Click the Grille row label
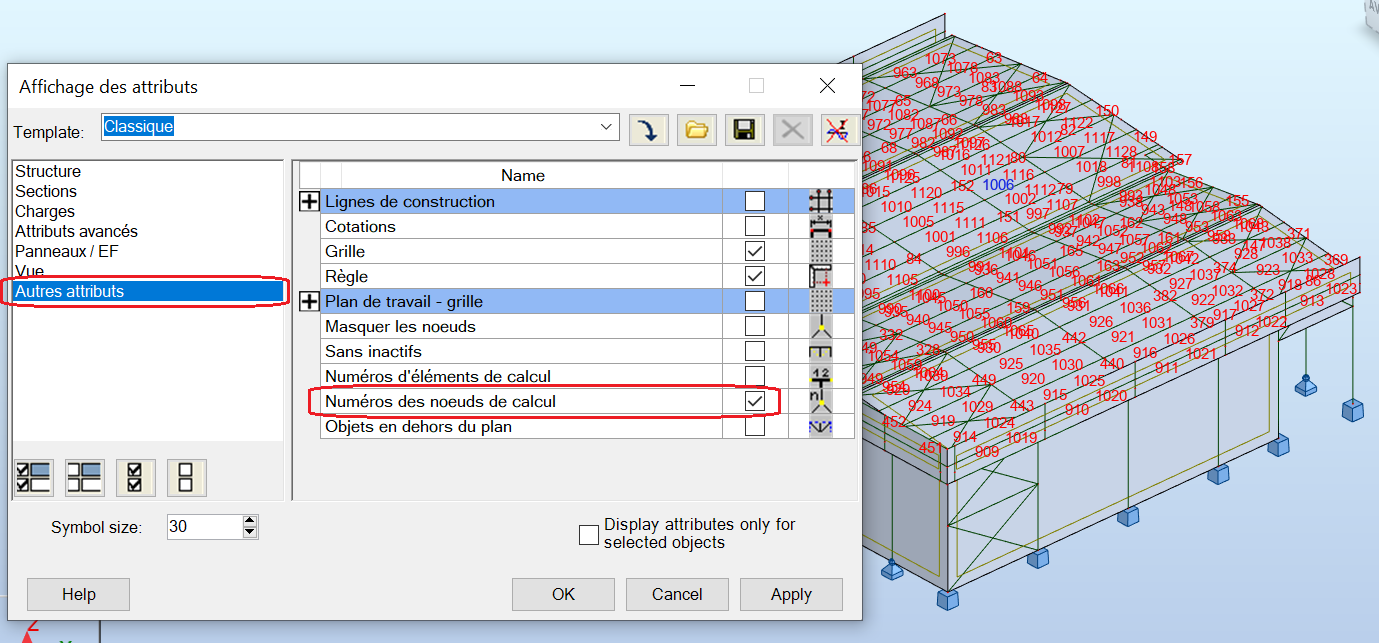The height and width of the screenshot is (643, 1379). point(345,251)
